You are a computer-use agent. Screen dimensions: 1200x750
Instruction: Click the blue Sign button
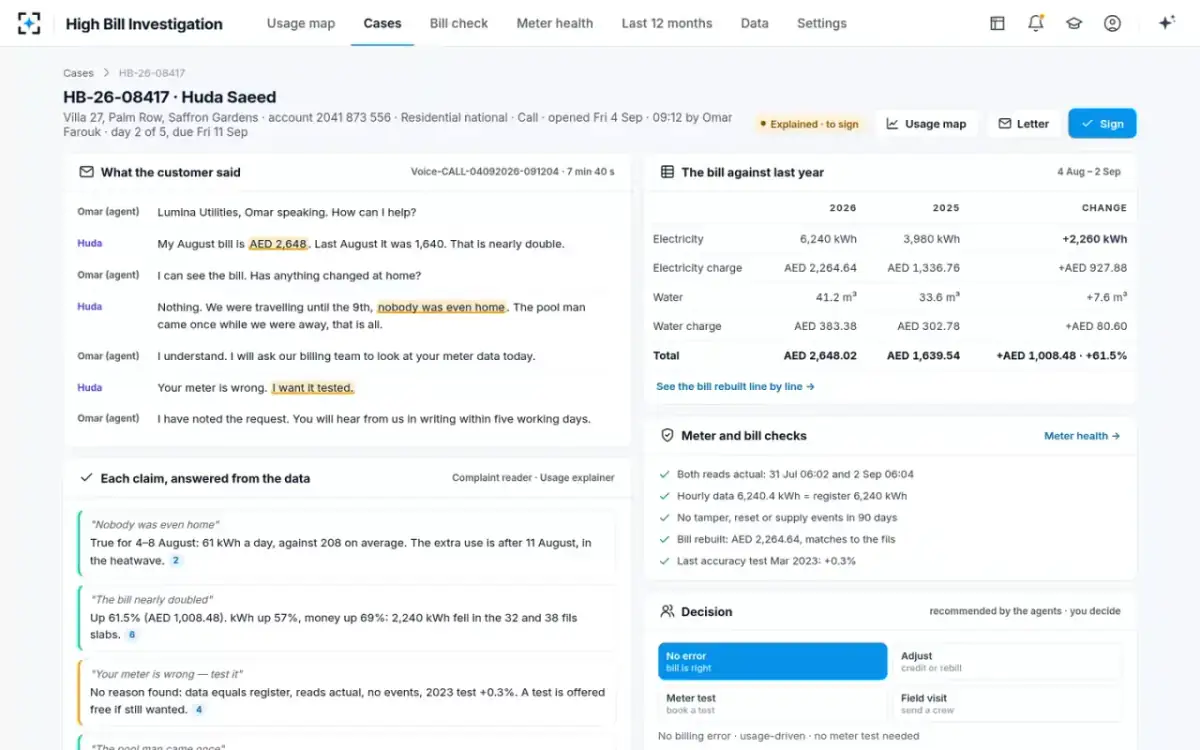[x=1102, y=124]
